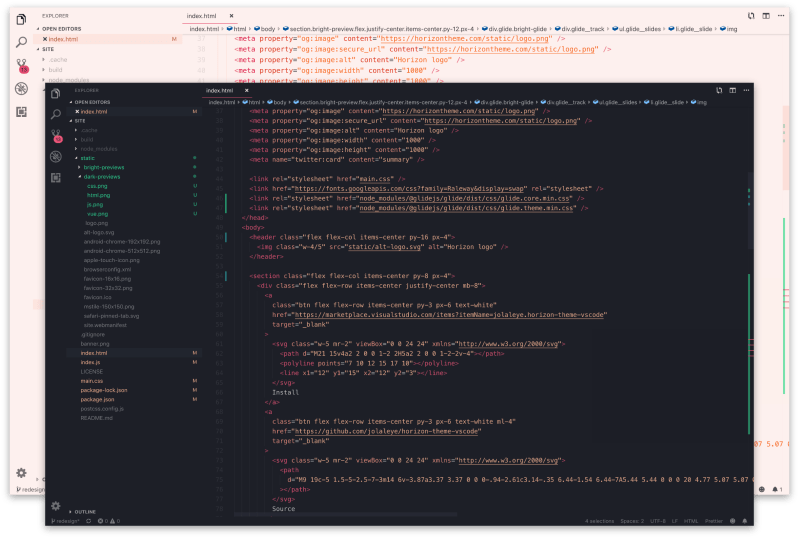Viewport: 799px width, 538px height.
Task: Switch branch redesign in dark status bar
Action: (65, 521)
